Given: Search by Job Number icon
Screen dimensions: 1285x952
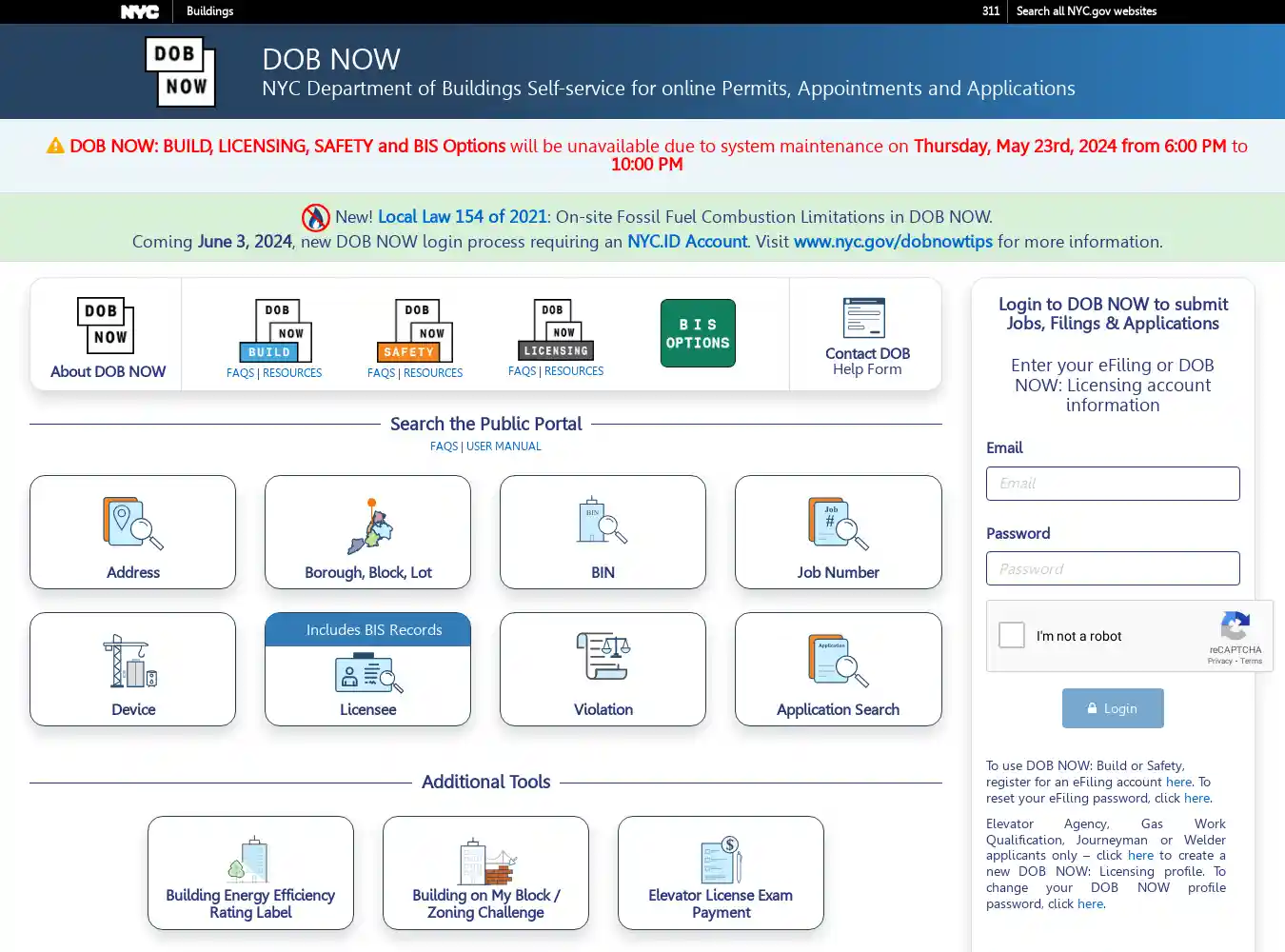Looking at the screenshot, I should click(x=838, y=524).
